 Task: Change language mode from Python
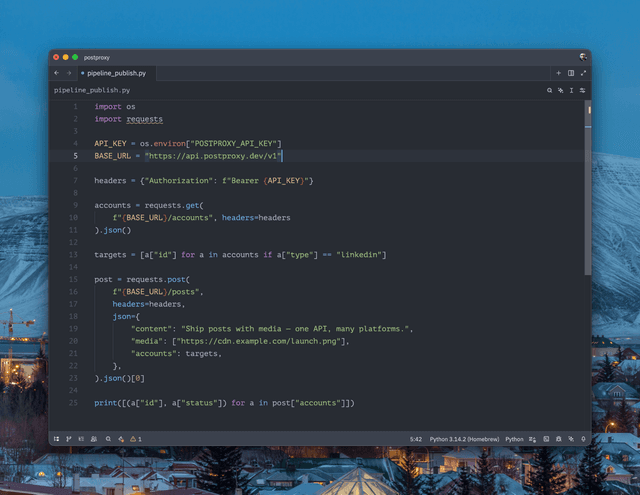click(x=514, y=439)
